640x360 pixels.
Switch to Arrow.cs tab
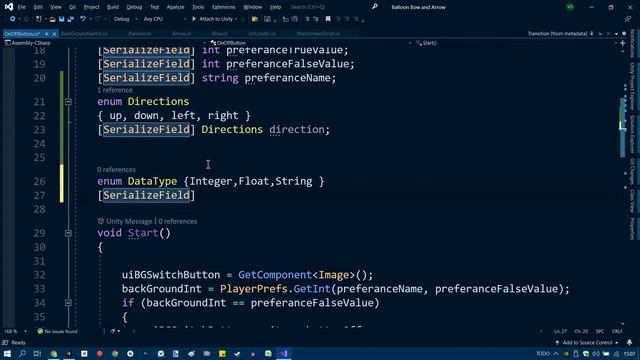coord(182,33)
